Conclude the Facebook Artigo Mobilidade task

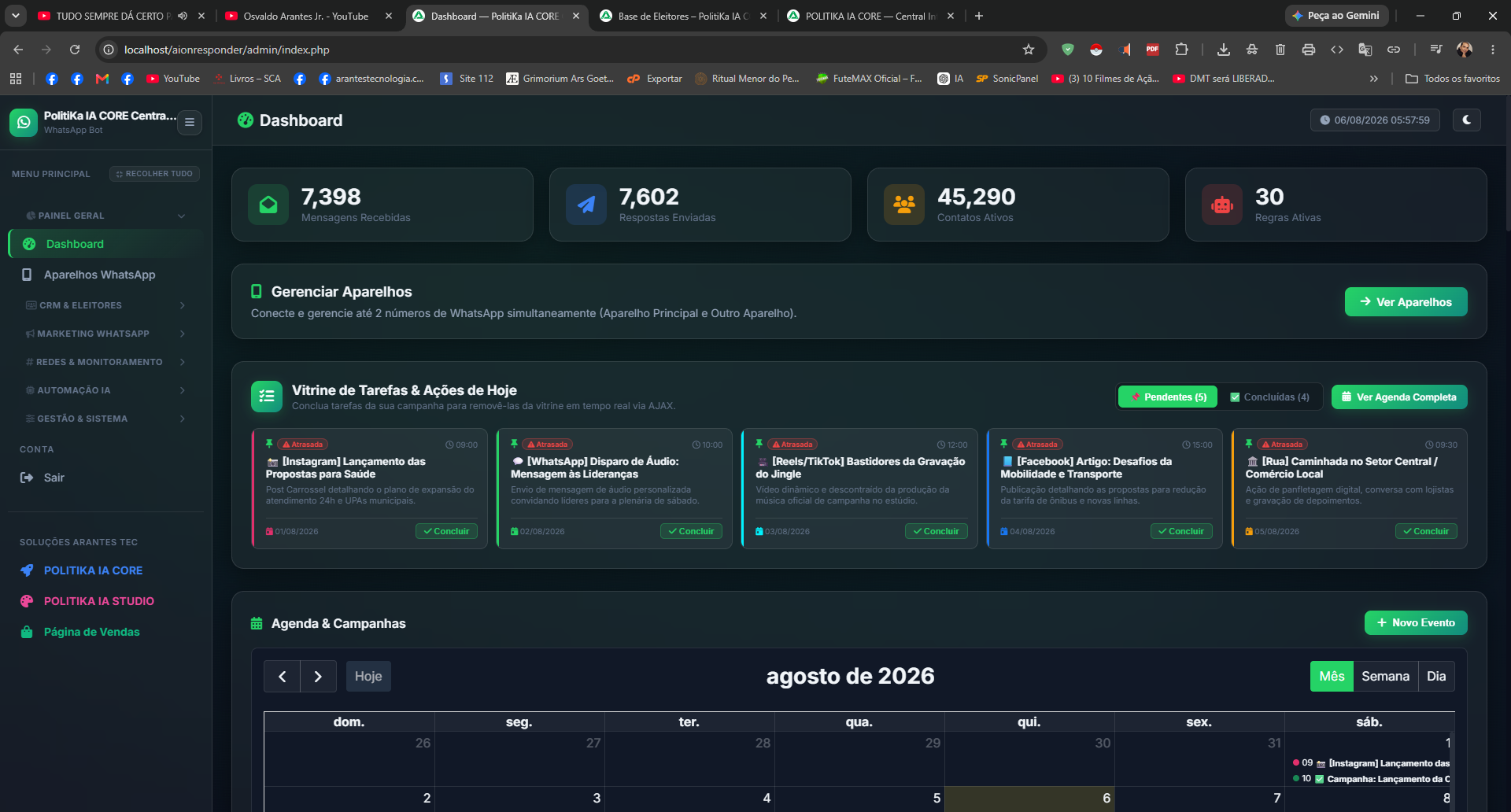click(x=1181, y=531)
